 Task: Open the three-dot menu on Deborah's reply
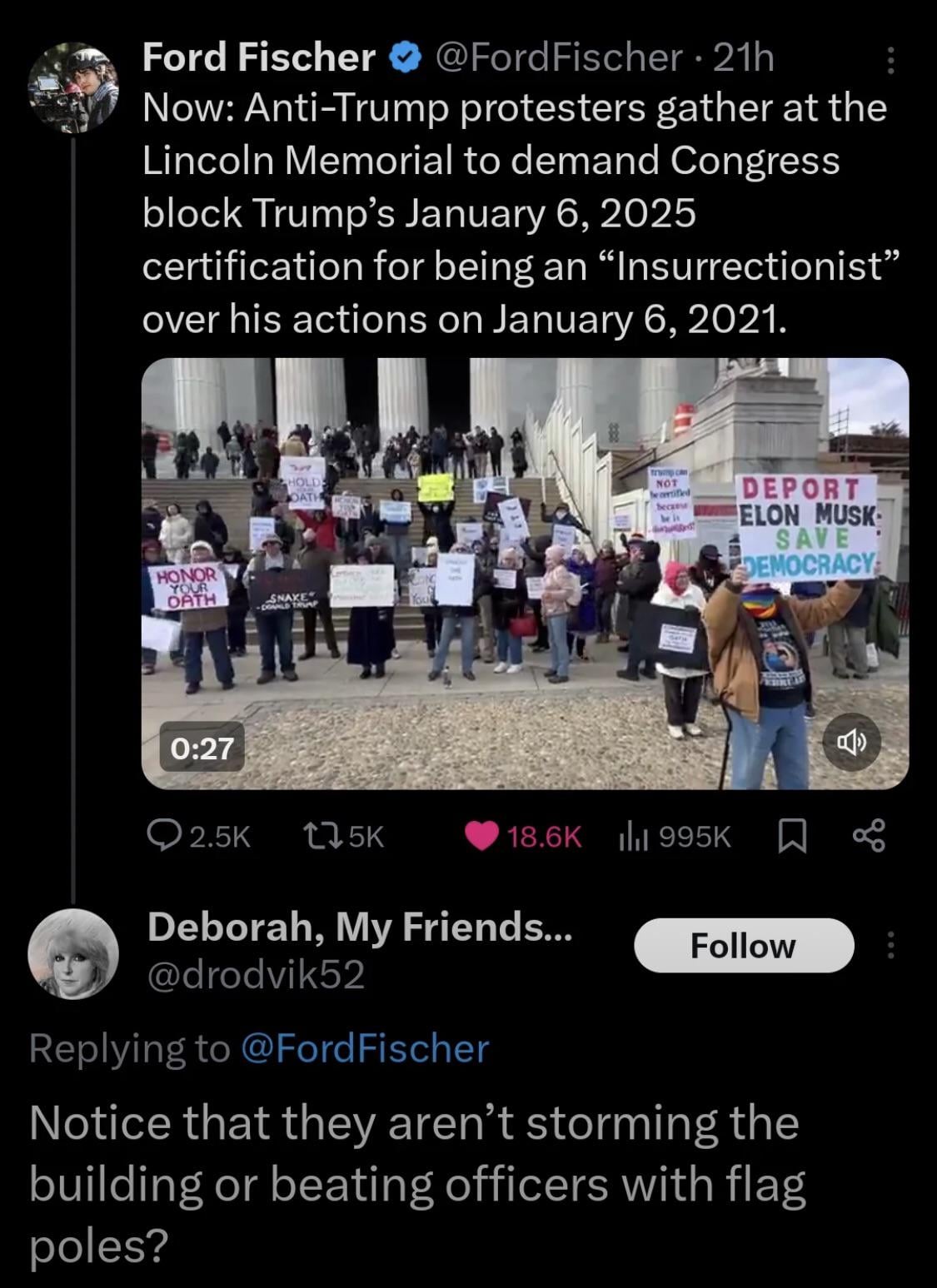click(890, 946)
